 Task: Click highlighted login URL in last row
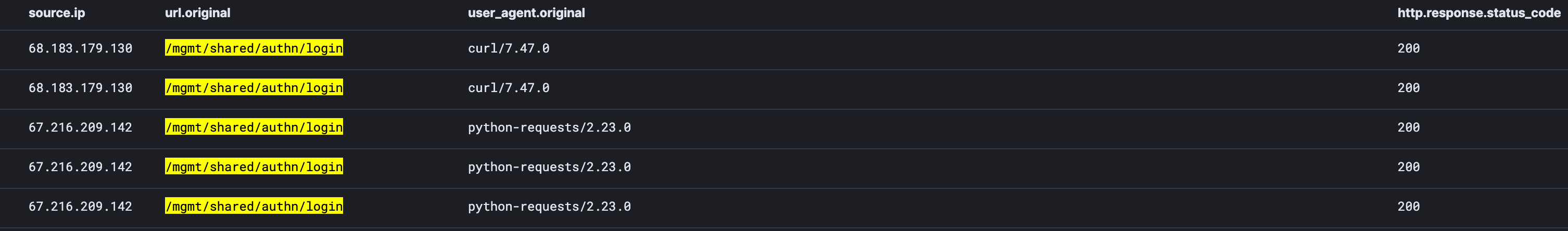[254, 207]
